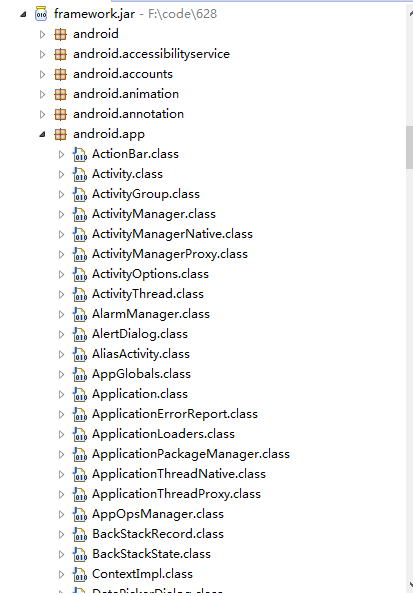The image size is (413, 596).
Task: Select the AlertDialog.class label
Action: 140,334
